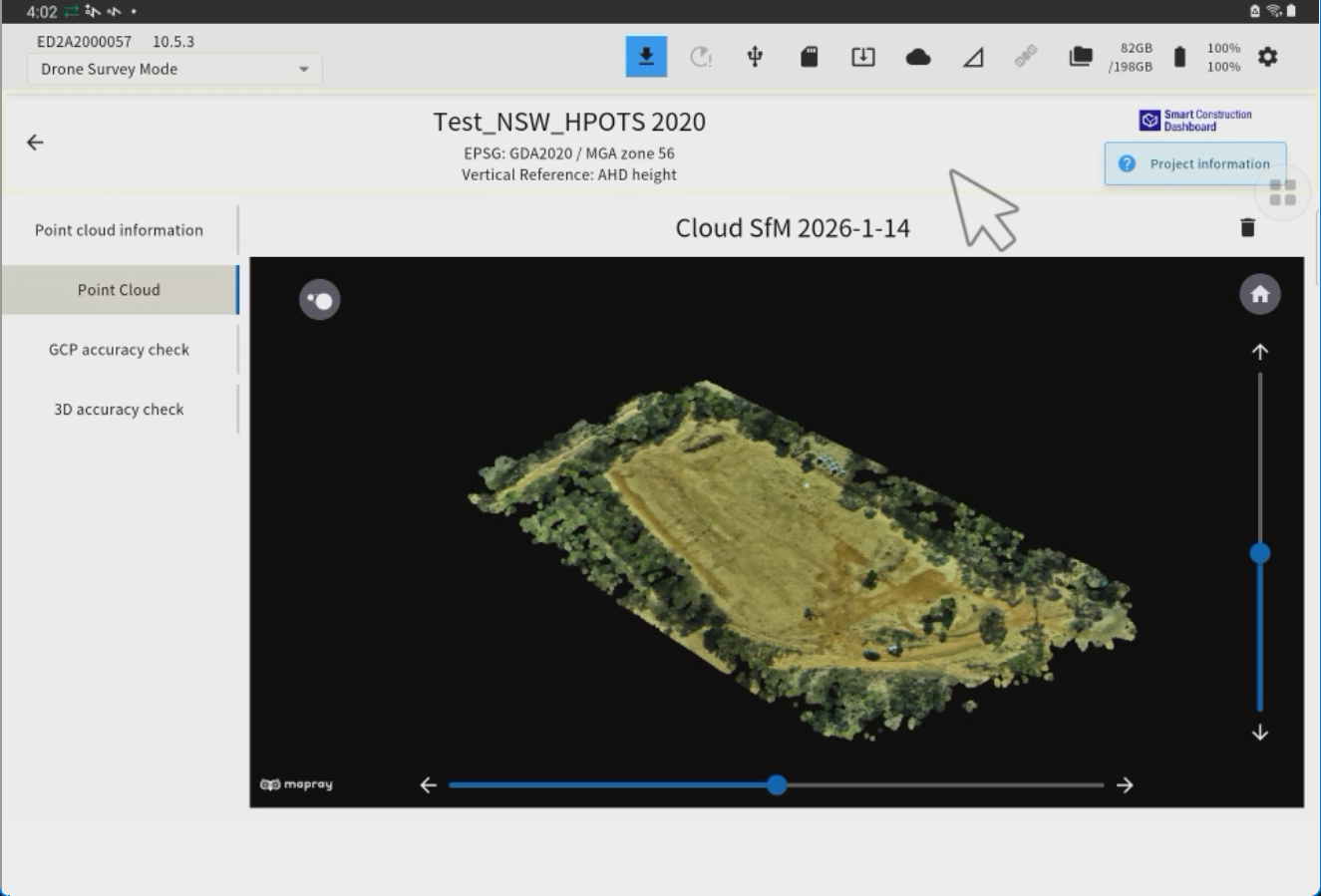Click the down arrow below the vertical slider
1321x896 pixels.
tap(1260, 733)
